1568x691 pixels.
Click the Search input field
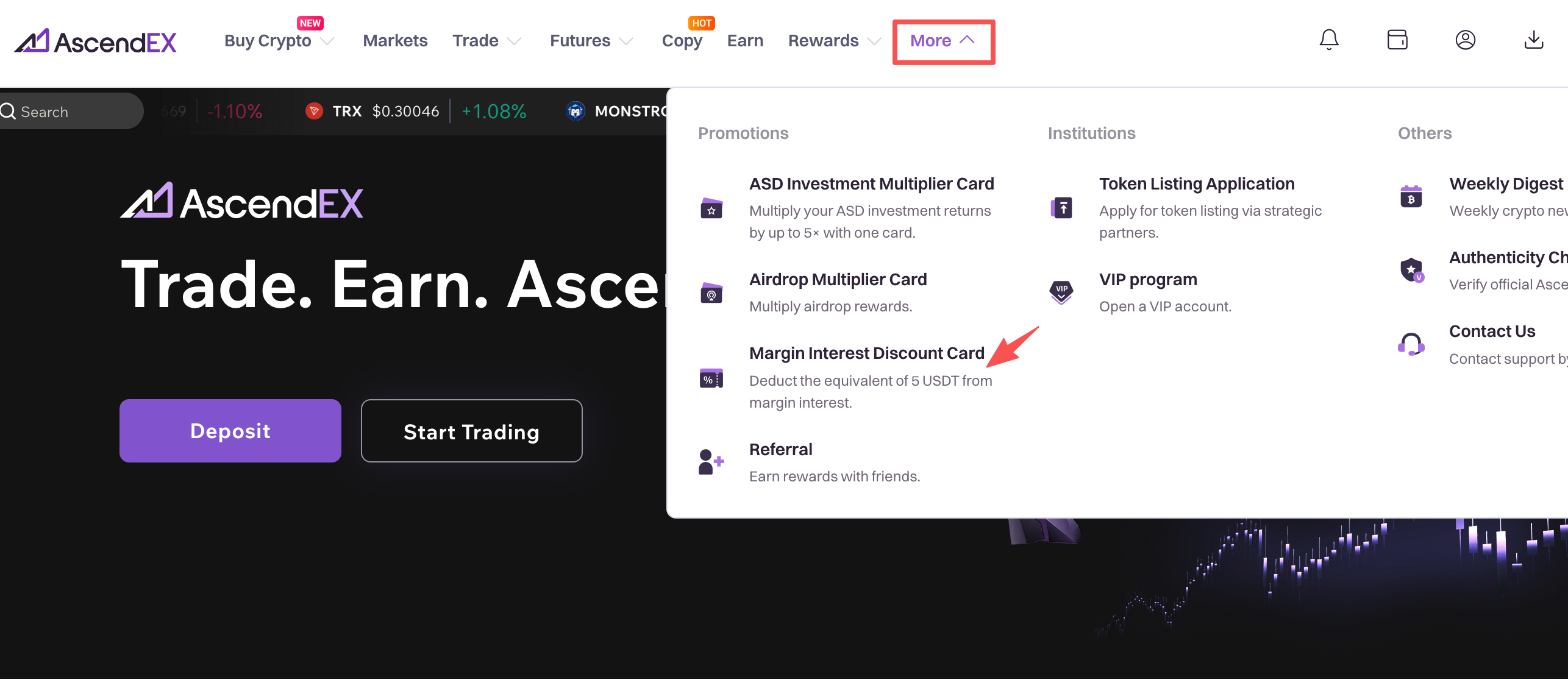point(70,112)
